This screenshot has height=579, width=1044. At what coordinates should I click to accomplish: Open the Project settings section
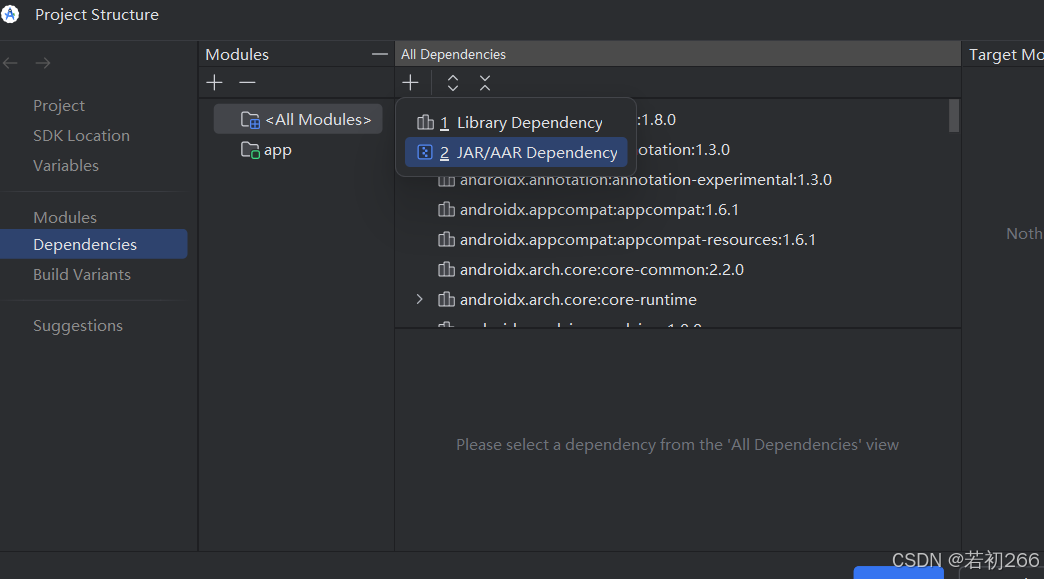pos(59,105)
